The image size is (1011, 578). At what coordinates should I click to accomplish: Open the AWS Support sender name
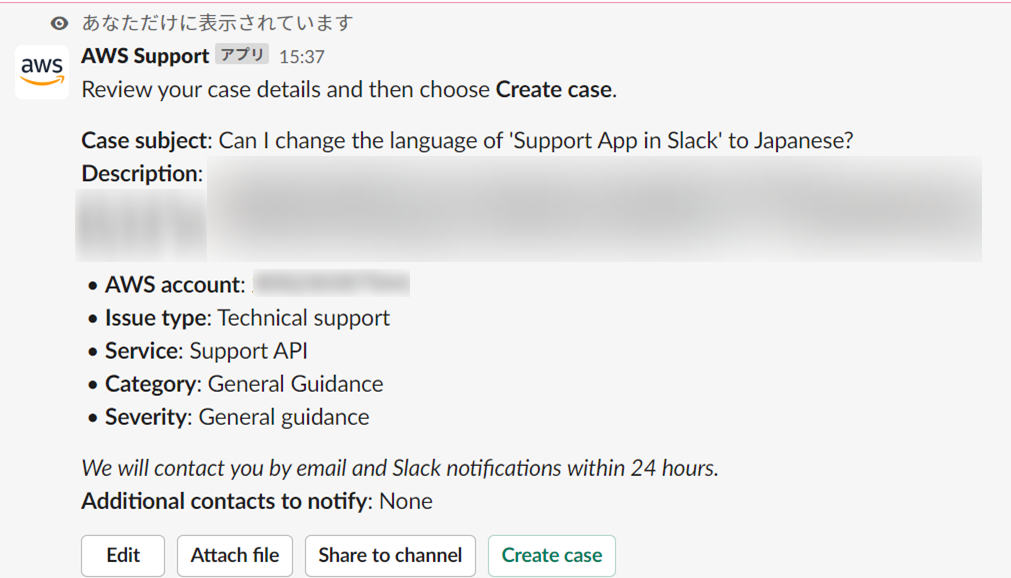(145, 56)
